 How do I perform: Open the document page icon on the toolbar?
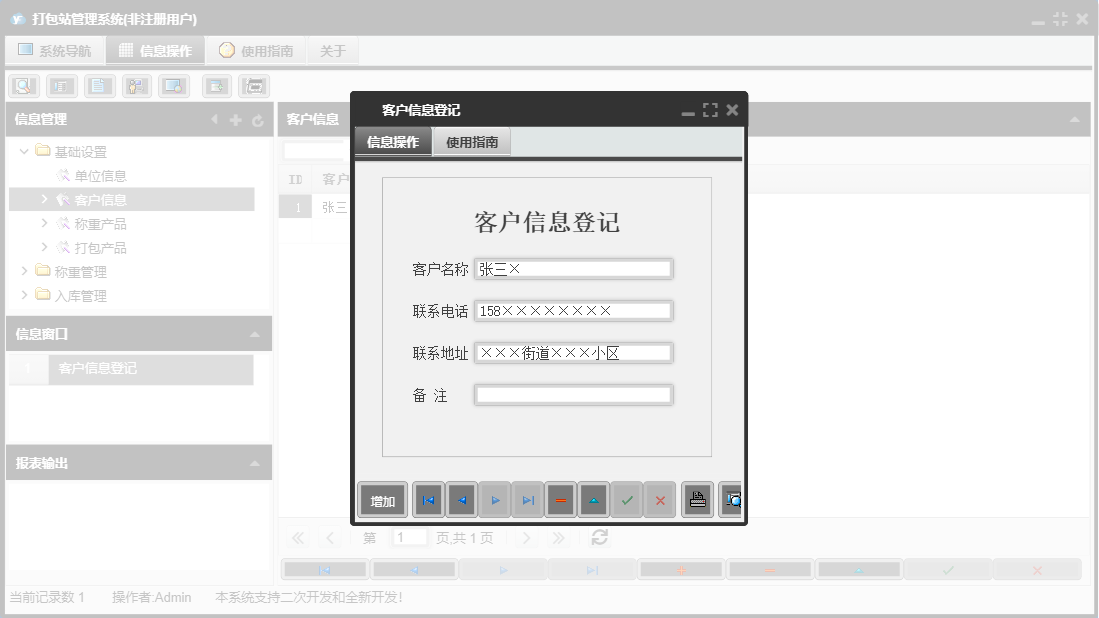pos(99,86)
